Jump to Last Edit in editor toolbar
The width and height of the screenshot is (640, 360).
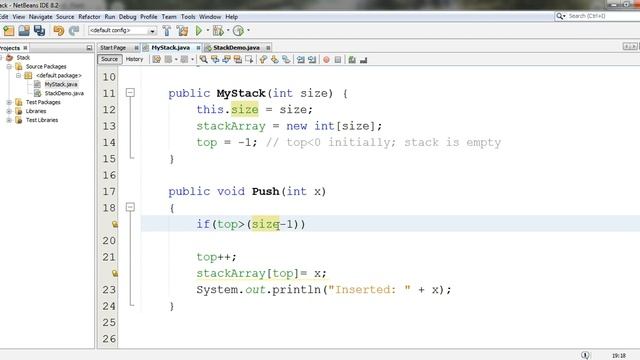(x=157, y=60)
